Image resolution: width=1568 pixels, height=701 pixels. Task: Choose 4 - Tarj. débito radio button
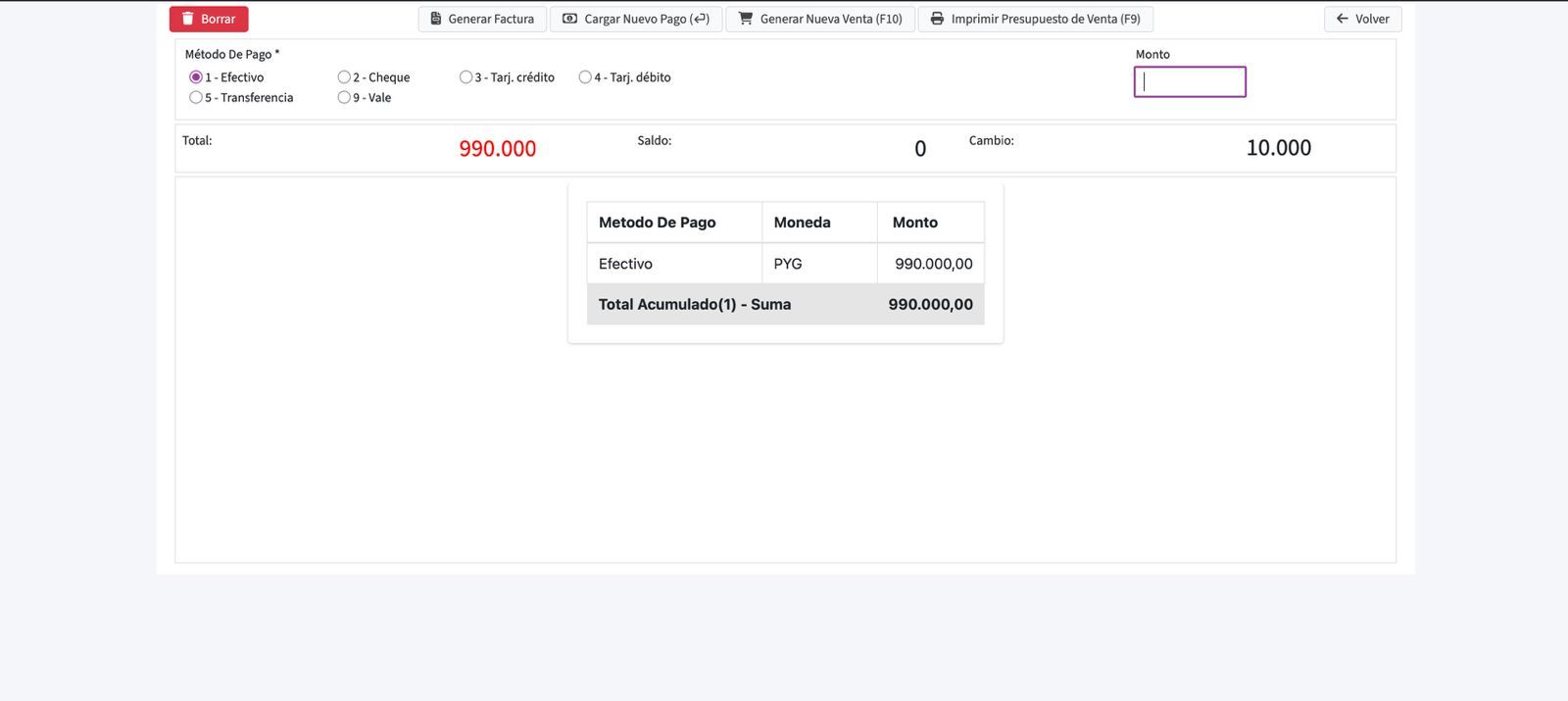pos(585,77)
